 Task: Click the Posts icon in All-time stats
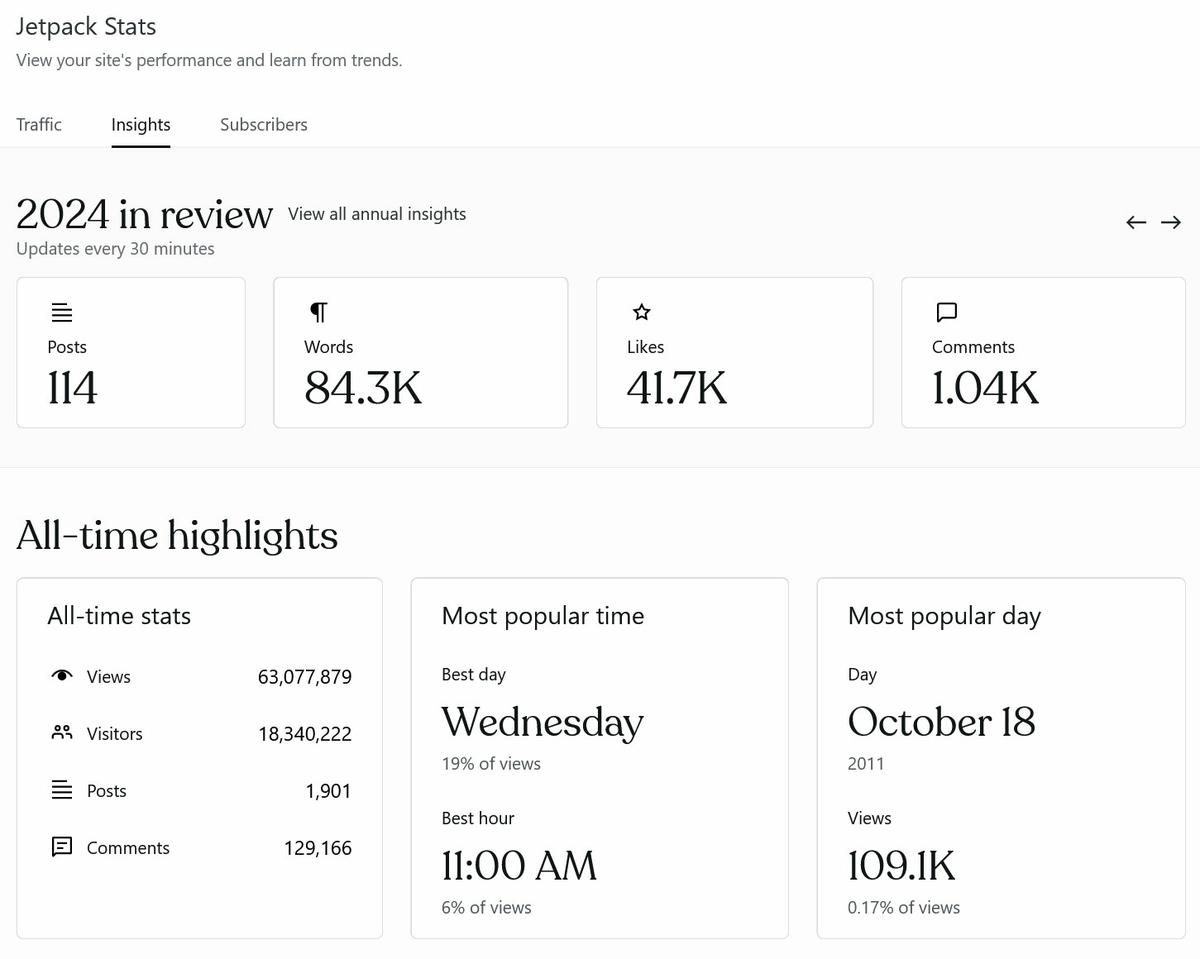click(x=61, y=790)
